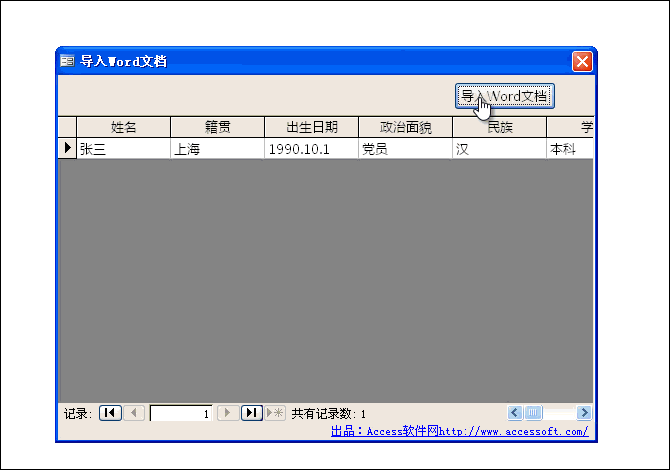Select the cell containing 张三

coord(123,148)
